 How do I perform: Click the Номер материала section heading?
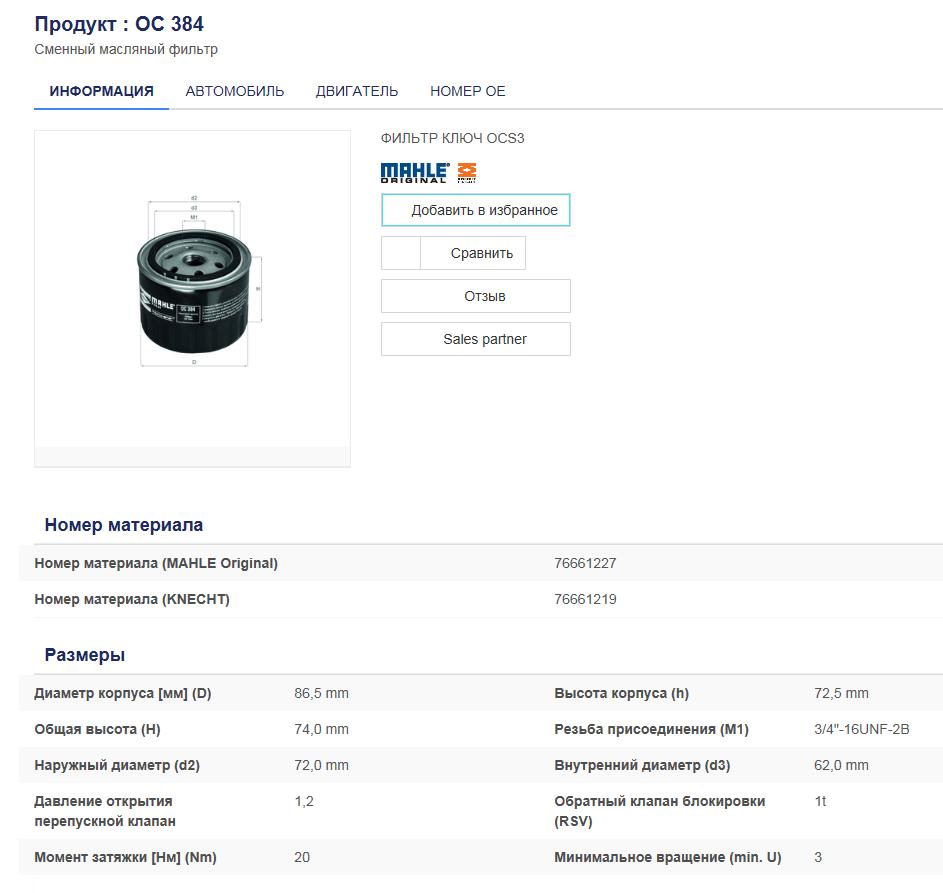pyautogui.click(x=124, y=525)
